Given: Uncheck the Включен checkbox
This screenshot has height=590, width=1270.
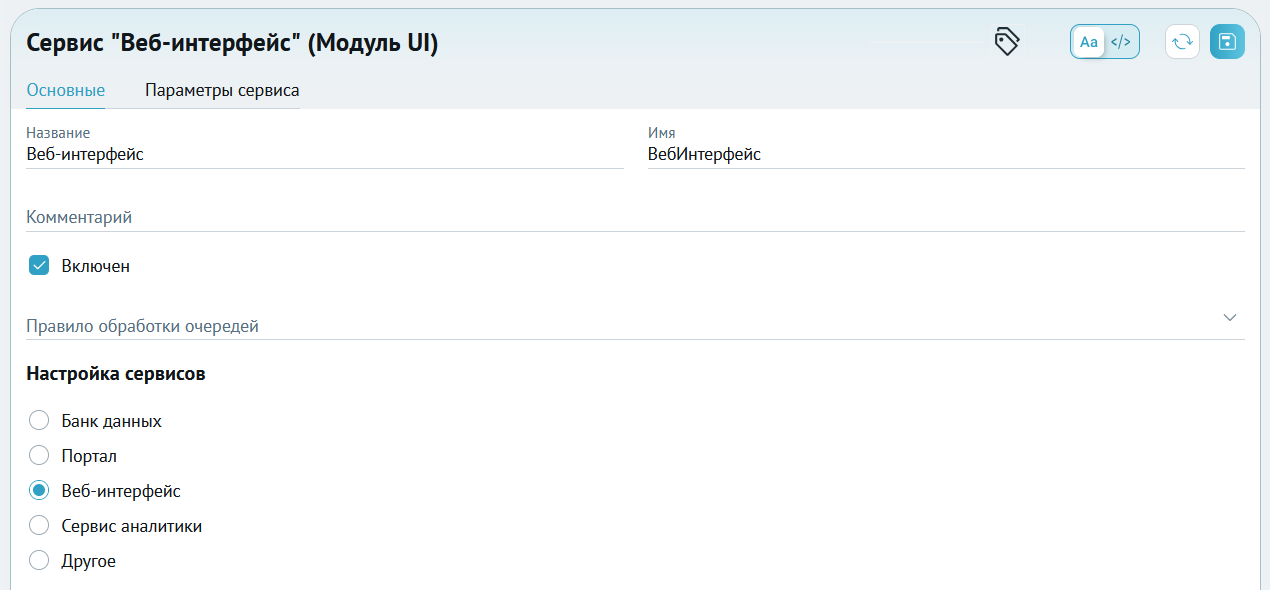Looking at the screenshot, I should (39, 265).
